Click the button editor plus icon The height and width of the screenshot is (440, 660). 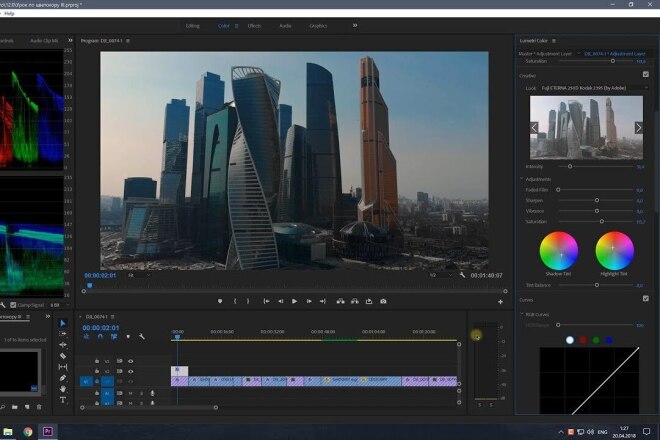coord(500,301)
